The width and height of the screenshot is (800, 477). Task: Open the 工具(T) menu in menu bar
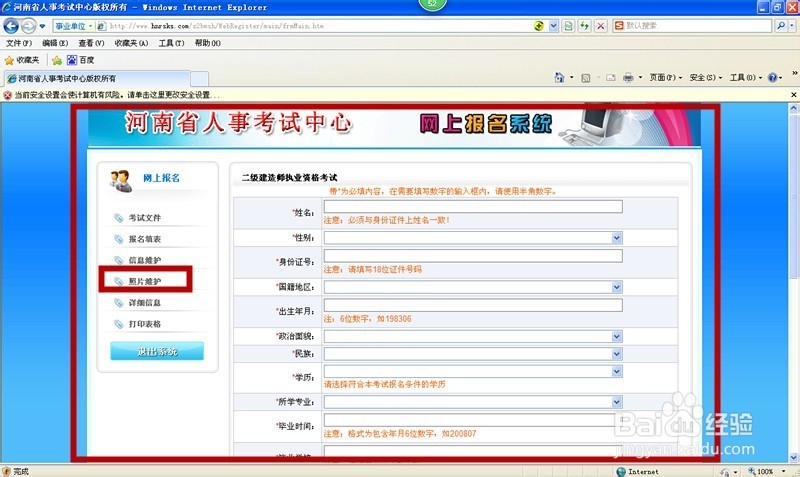point(171,43)
